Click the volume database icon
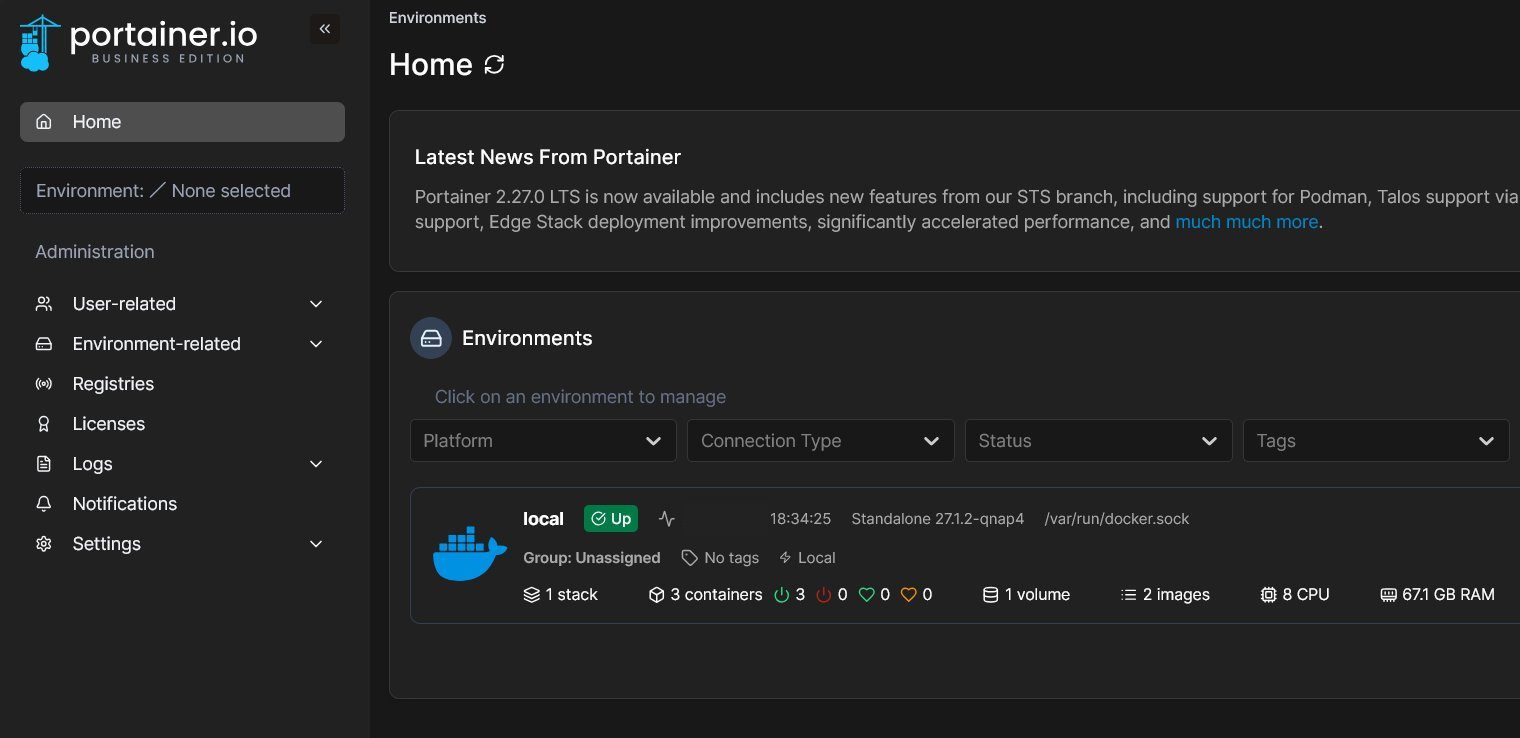The image size is (1520, 738). (x=991, y=594)
